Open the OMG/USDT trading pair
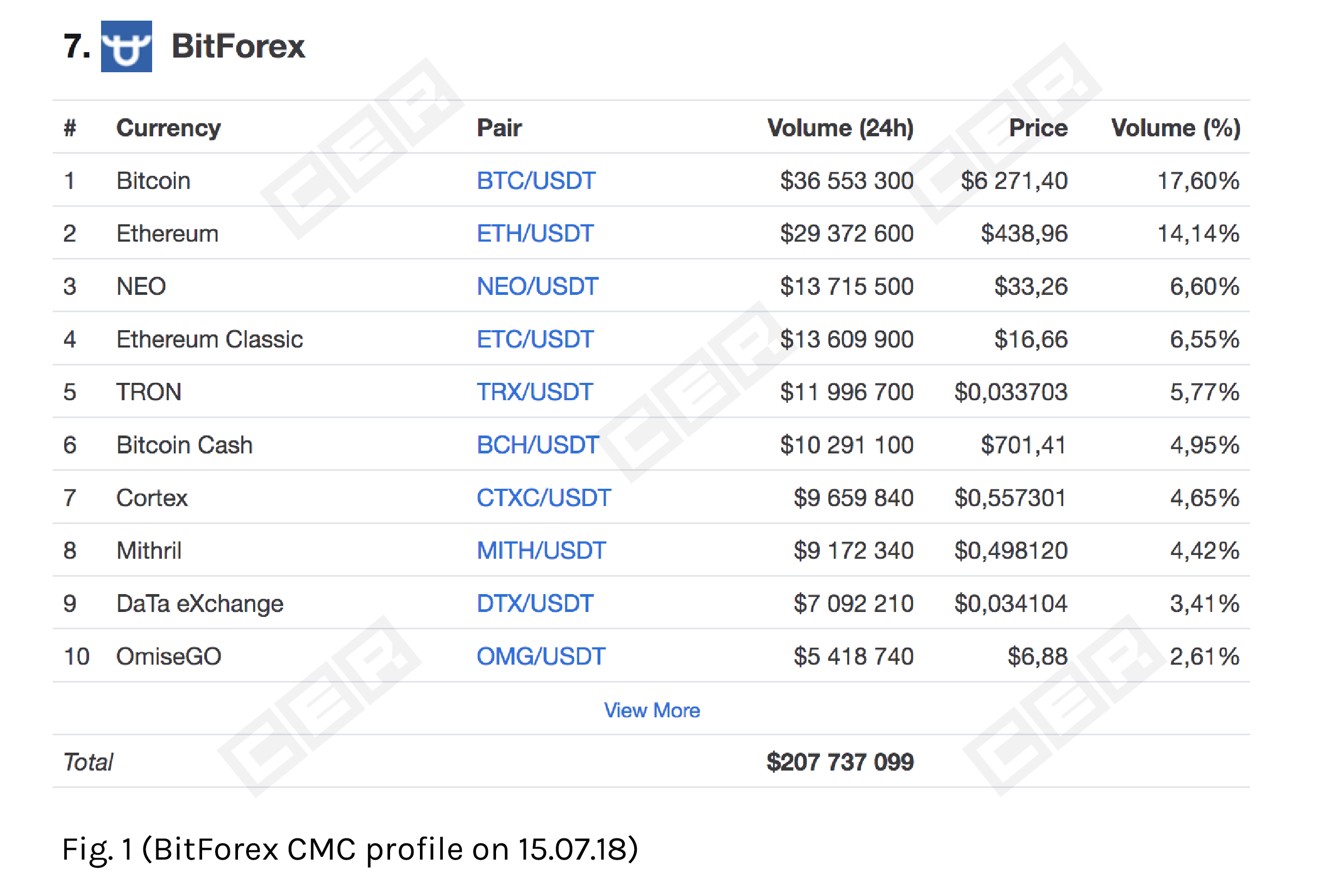 pos(542,656)
